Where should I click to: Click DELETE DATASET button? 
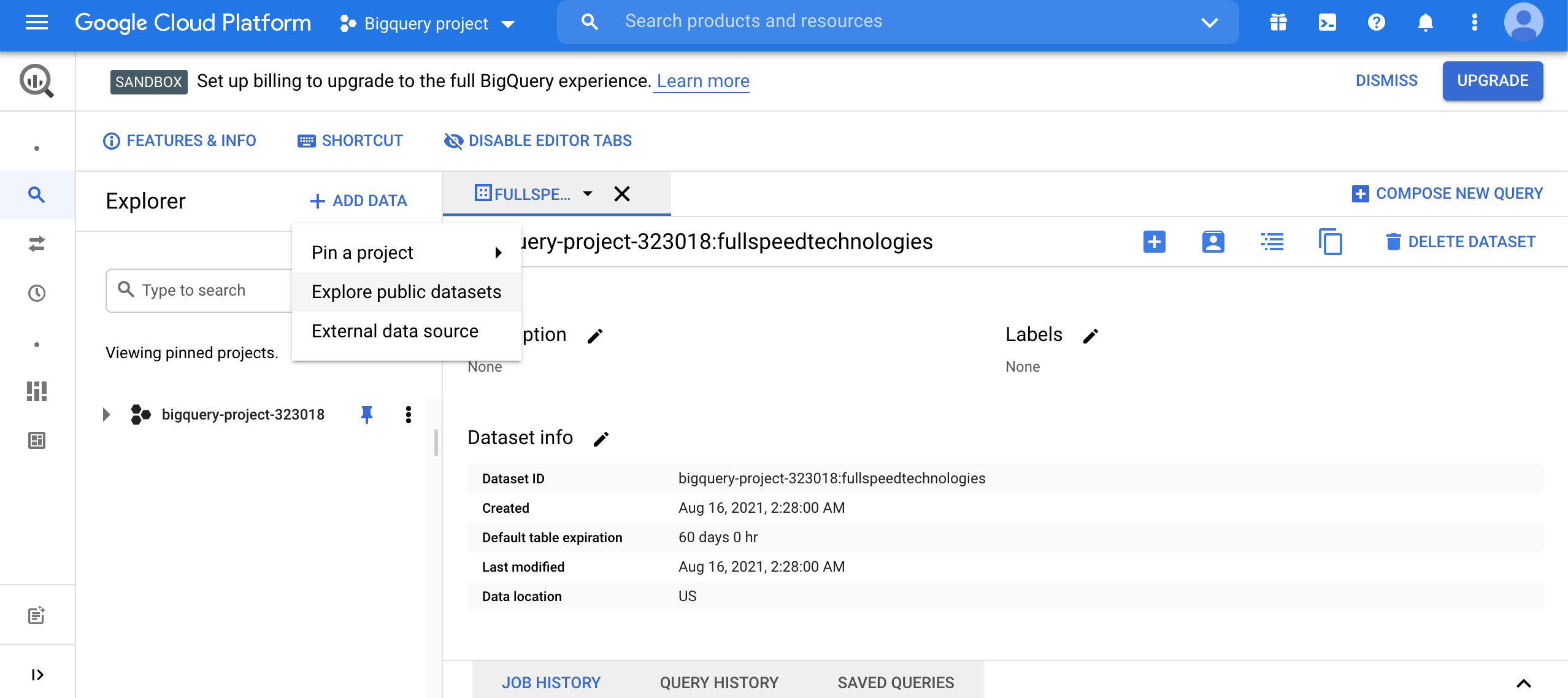point(1460,242)
